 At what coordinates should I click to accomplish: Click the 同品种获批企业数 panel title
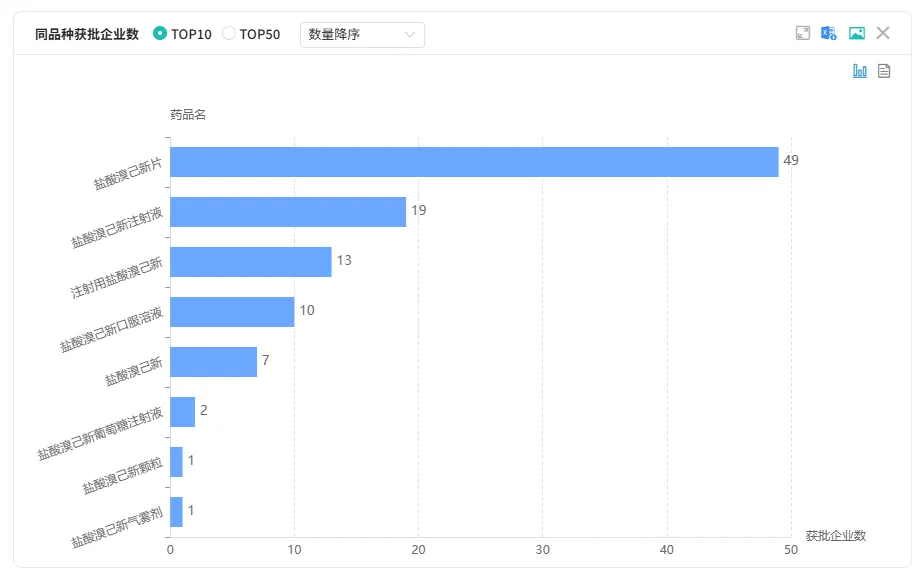87,34
